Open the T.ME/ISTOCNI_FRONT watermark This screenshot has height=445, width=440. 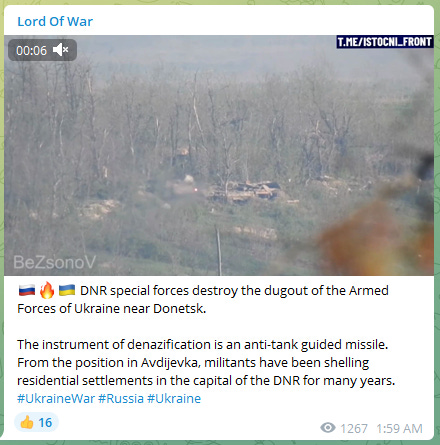385,42
